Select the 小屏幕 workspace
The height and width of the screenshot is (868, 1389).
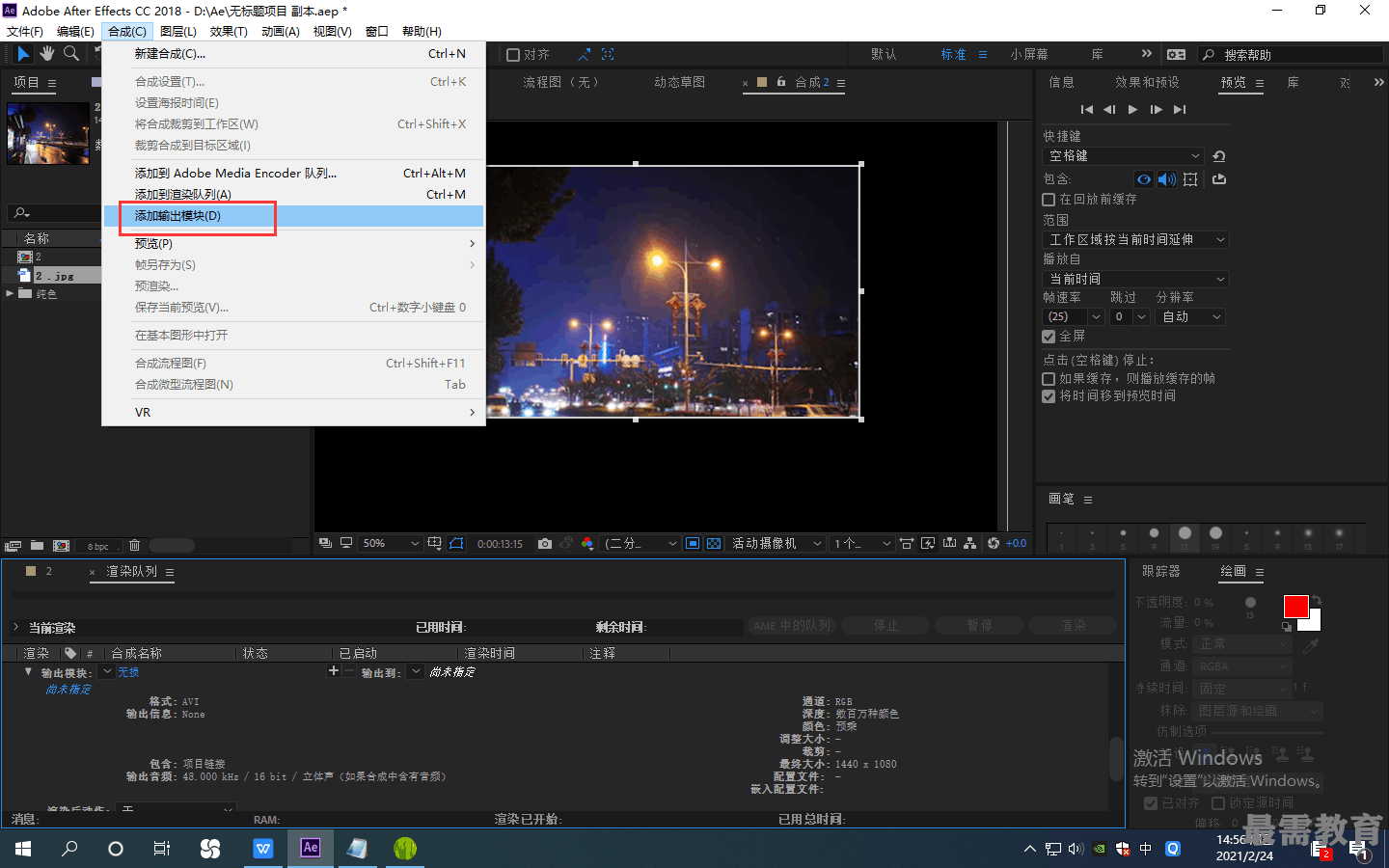1029,55
